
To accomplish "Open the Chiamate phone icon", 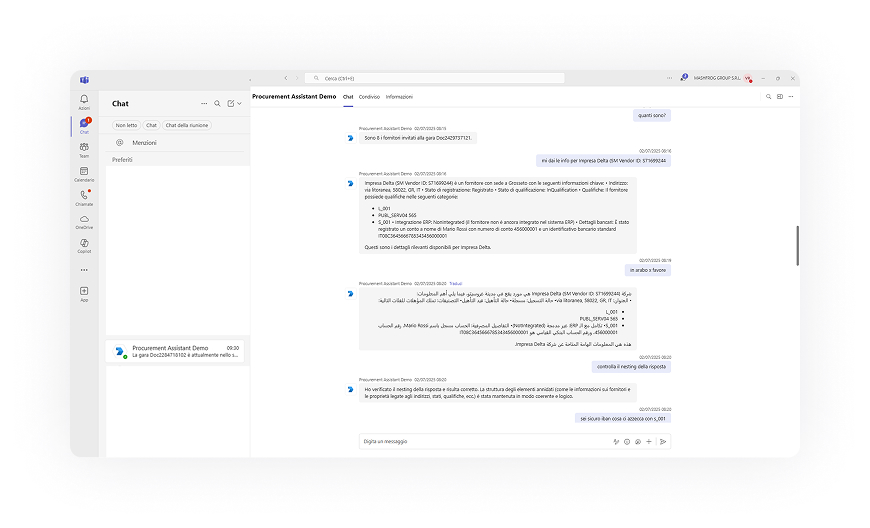I will [84, 197].
